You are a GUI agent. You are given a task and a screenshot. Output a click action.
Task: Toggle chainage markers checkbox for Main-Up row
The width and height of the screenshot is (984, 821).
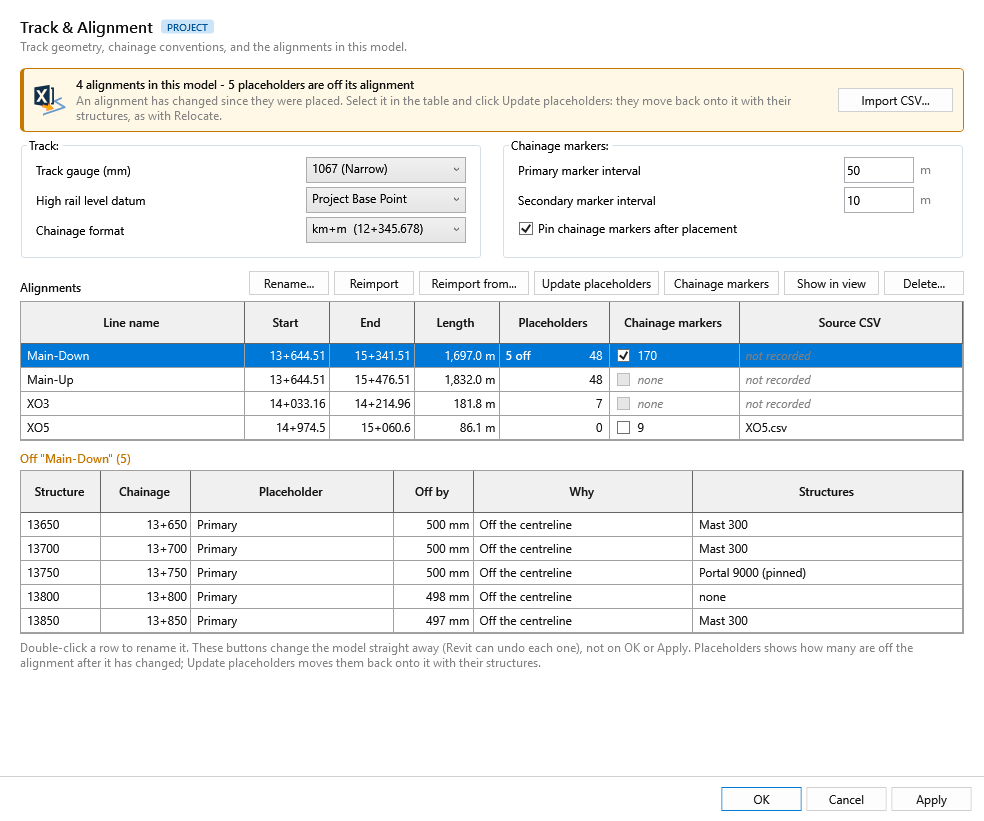[x=623, y=380]
